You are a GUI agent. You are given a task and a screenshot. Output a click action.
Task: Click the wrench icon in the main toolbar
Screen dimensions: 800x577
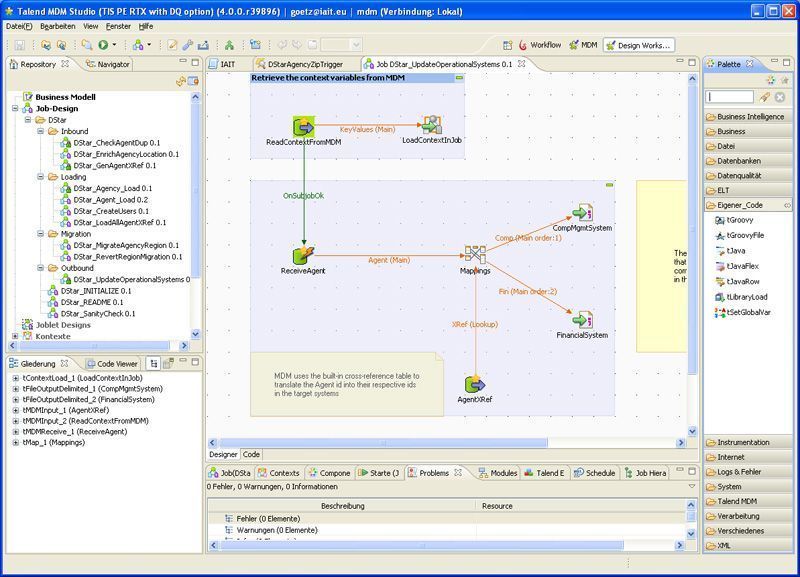(187, 45)
